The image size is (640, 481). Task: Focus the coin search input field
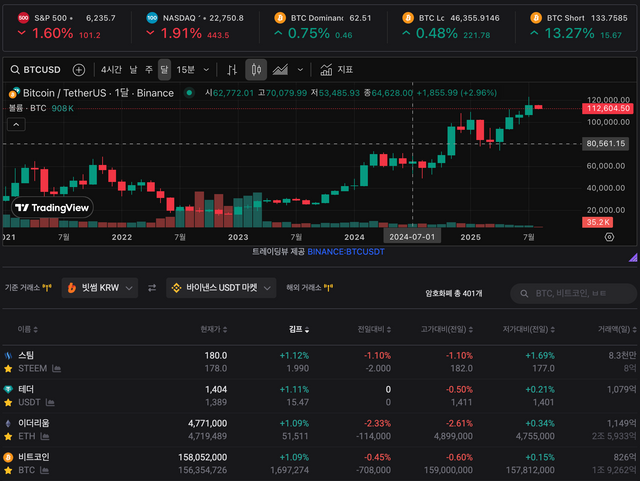[573, 294]
